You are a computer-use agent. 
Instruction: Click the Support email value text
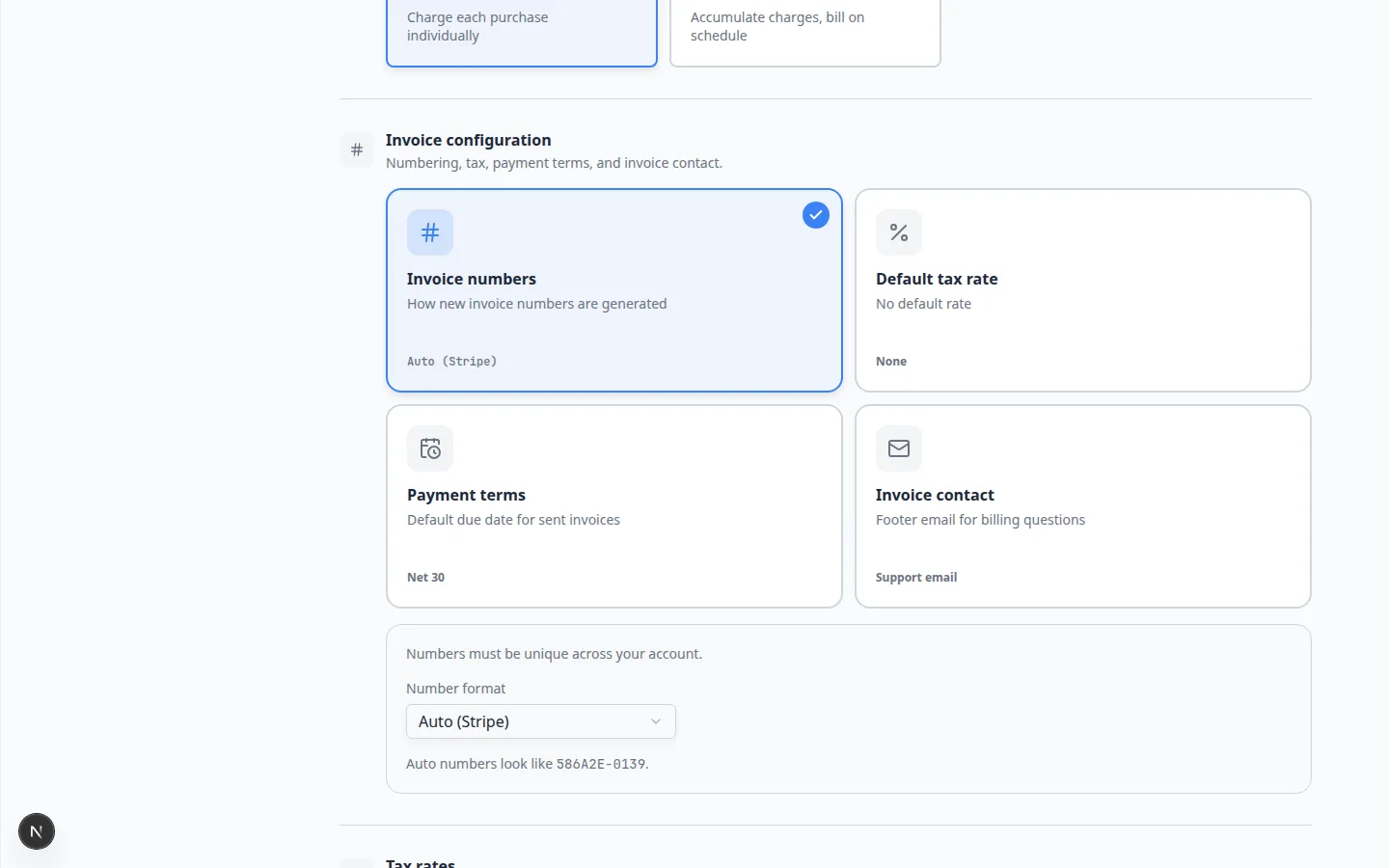916,578
